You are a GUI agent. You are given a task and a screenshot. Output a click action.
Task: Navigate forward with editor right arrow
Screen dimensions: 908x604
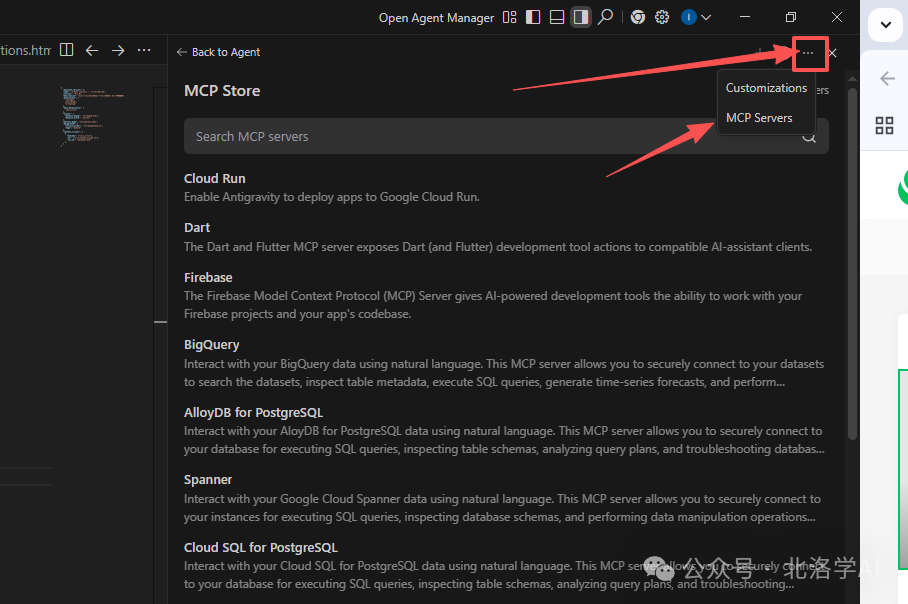tap(118, 50)
